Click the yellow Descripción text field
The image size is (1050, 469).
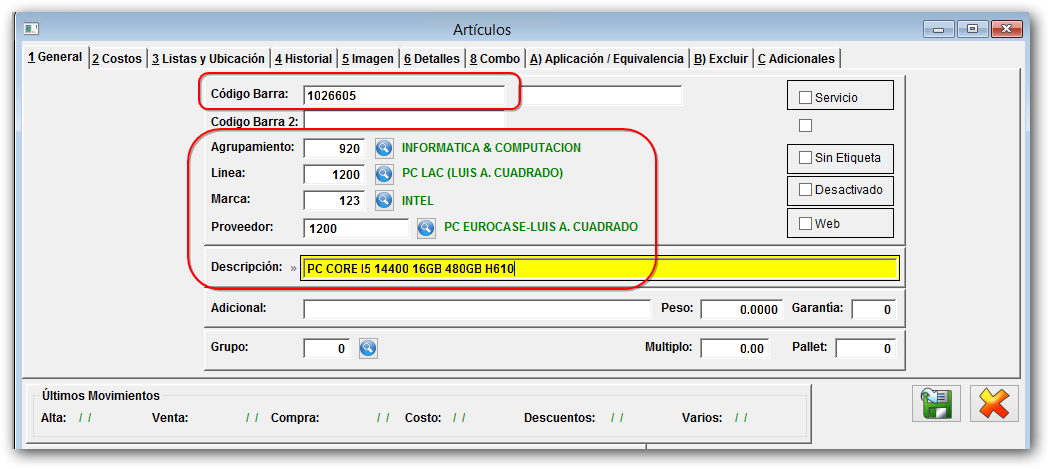click(600, 268)
